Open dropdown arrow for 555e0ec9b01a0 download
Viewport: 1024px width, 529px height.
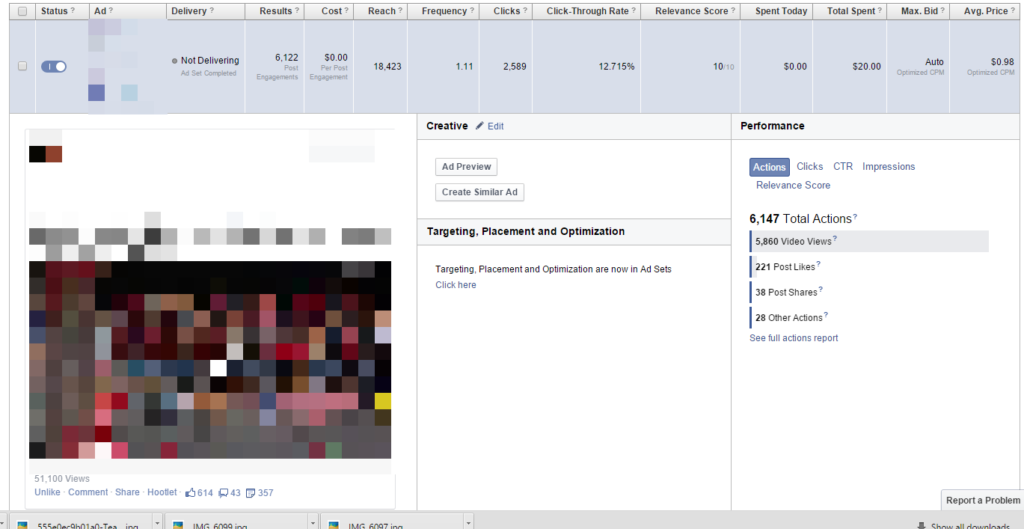(x=157, y=524)
